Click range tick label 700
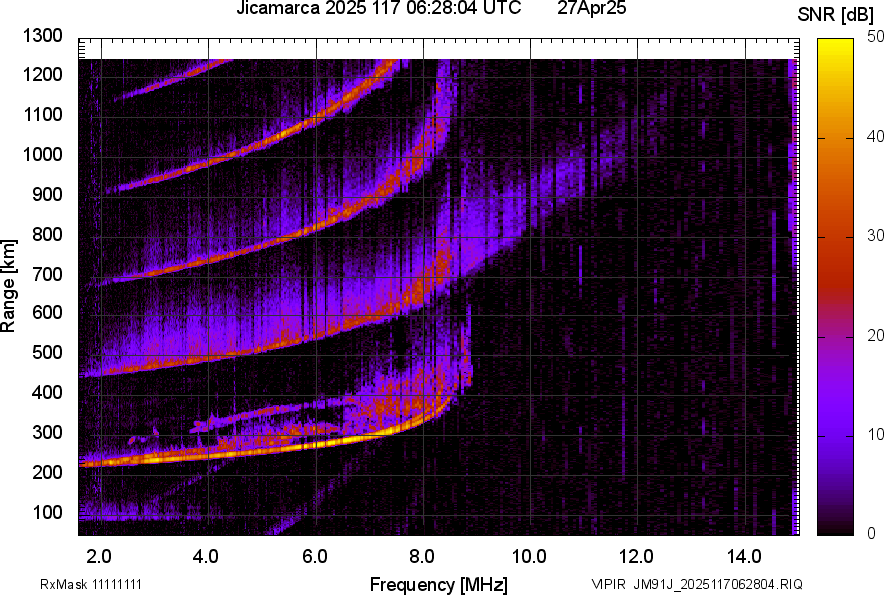 pyautogui.click(x=47, y=274)
